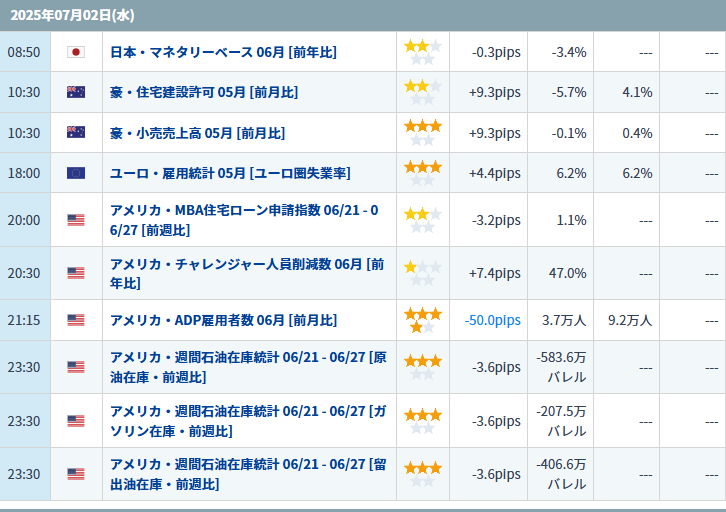Screen dimensions: 726x512
Task: Open ユーロ・雇用統計 05月 link
Action: pos(230,173)
